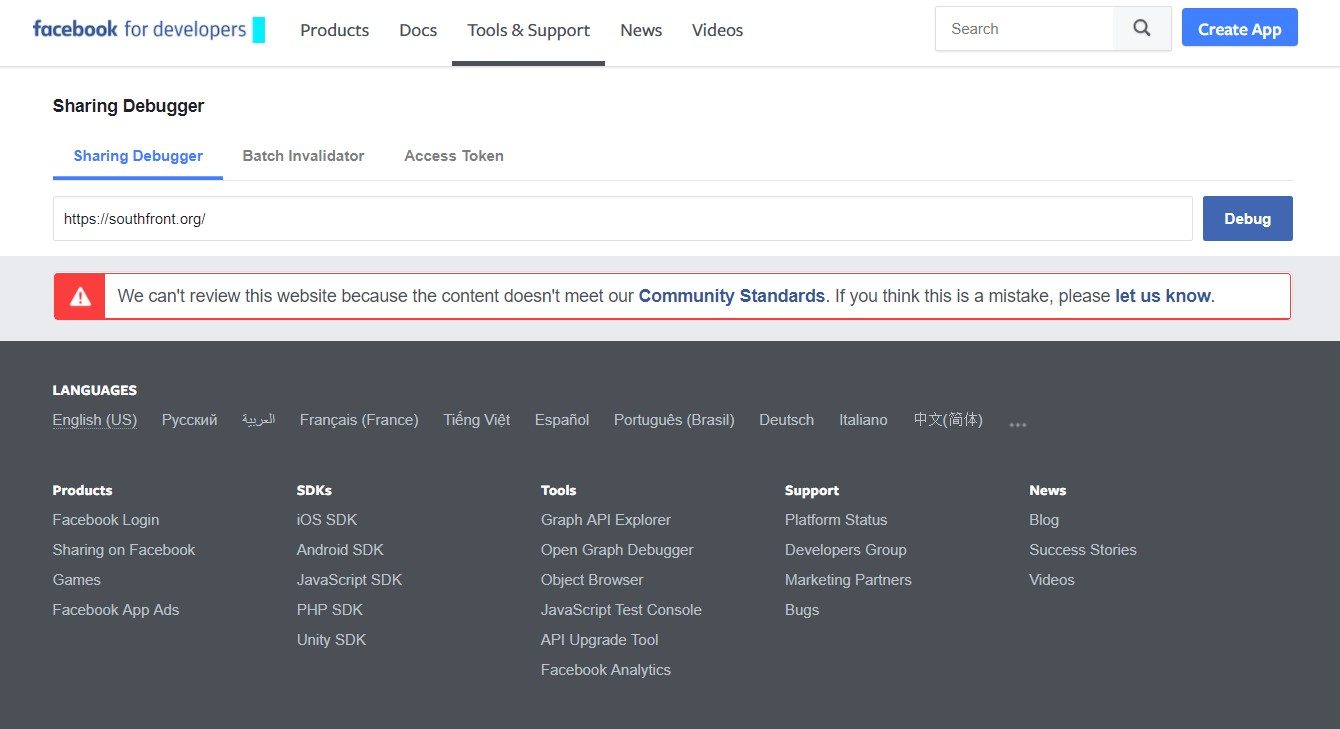Click the URL field containing southfront.org

622,218
